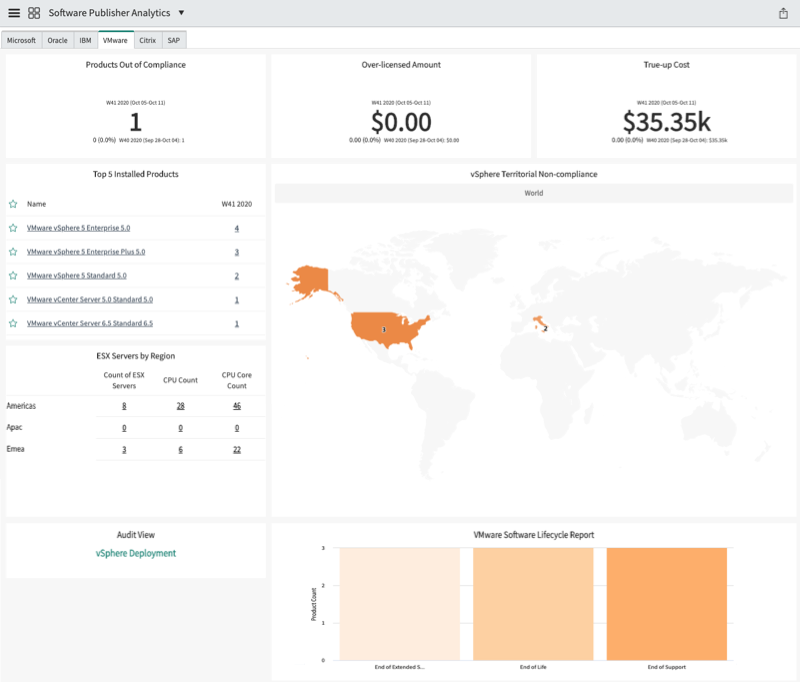Image resolution: width=800 pixels, height=682 pixels.
Task: Star VMware vCenter Server 6.5 Standard 6.5
Action: 13,323
